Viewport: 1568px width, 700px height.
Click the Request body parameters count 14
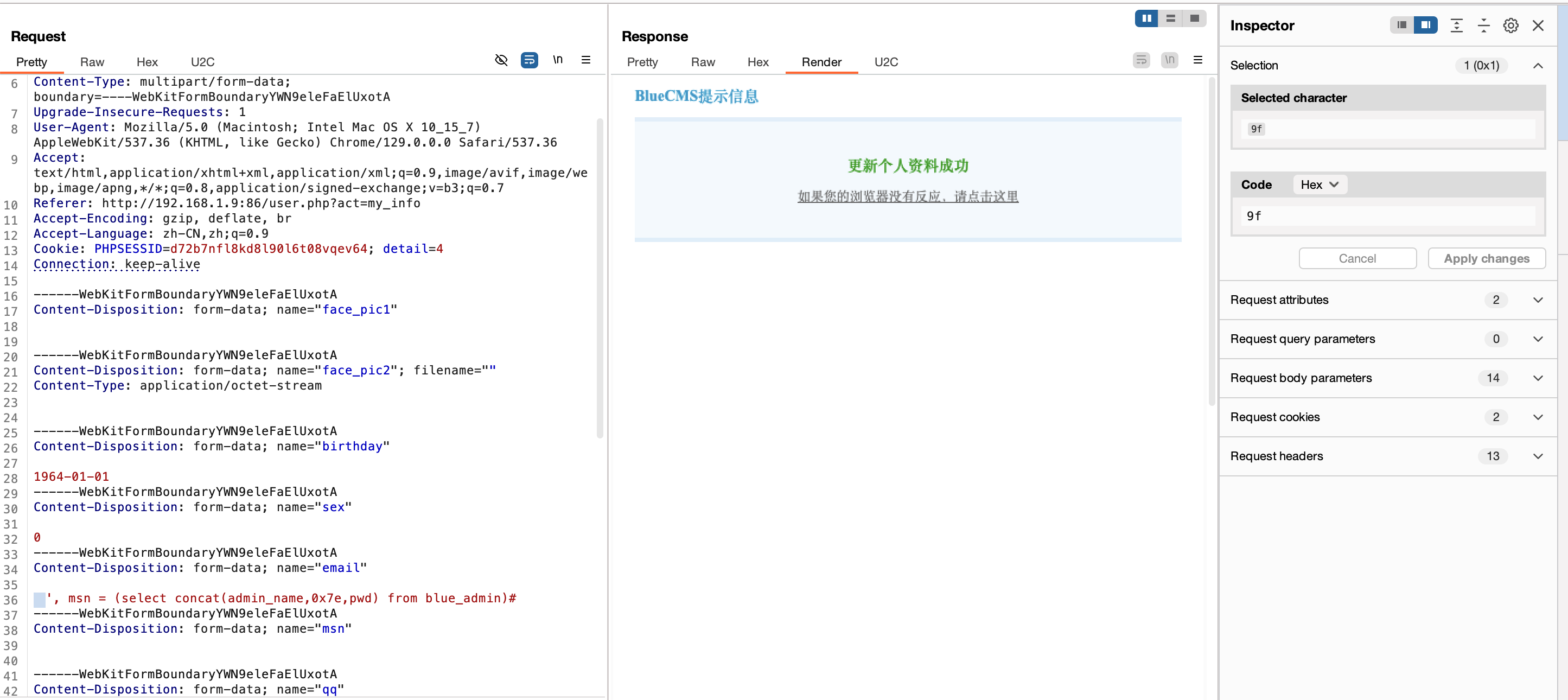pyautogui.click(x=1493, y=378)
